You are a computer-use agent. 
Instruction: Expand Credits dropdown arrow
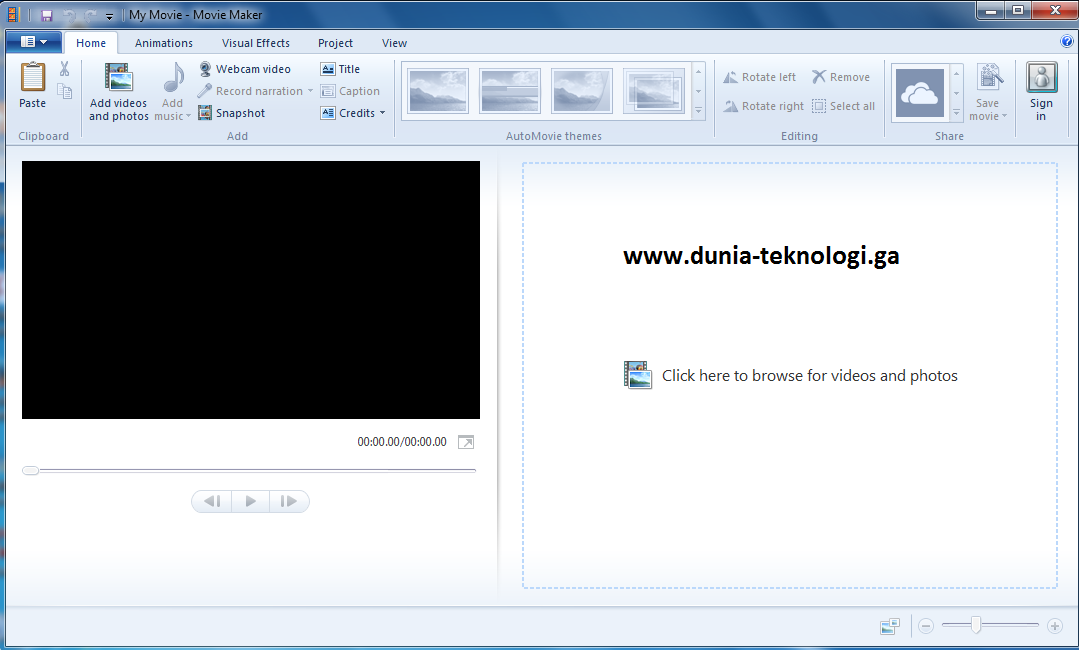point(383,113)
